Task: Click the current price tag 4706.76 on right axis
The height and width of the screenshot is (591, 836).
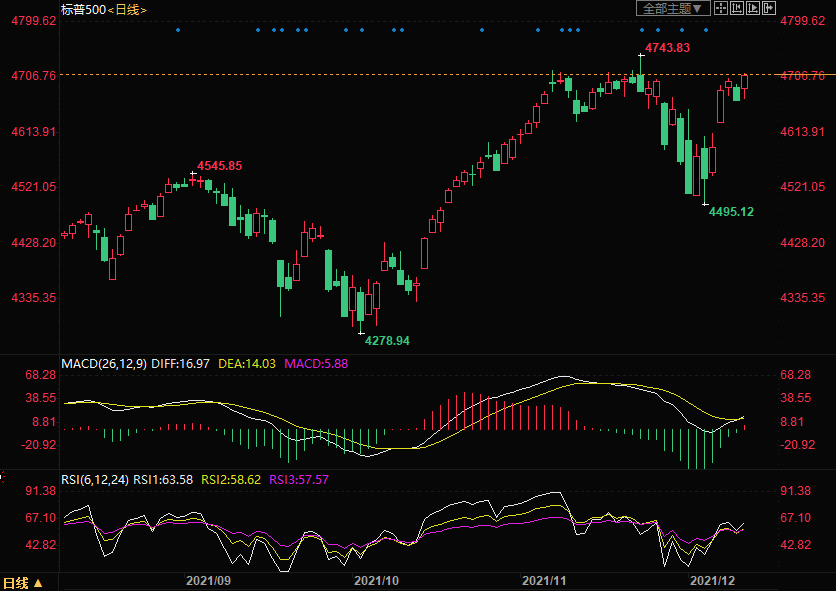Action: 804,75
